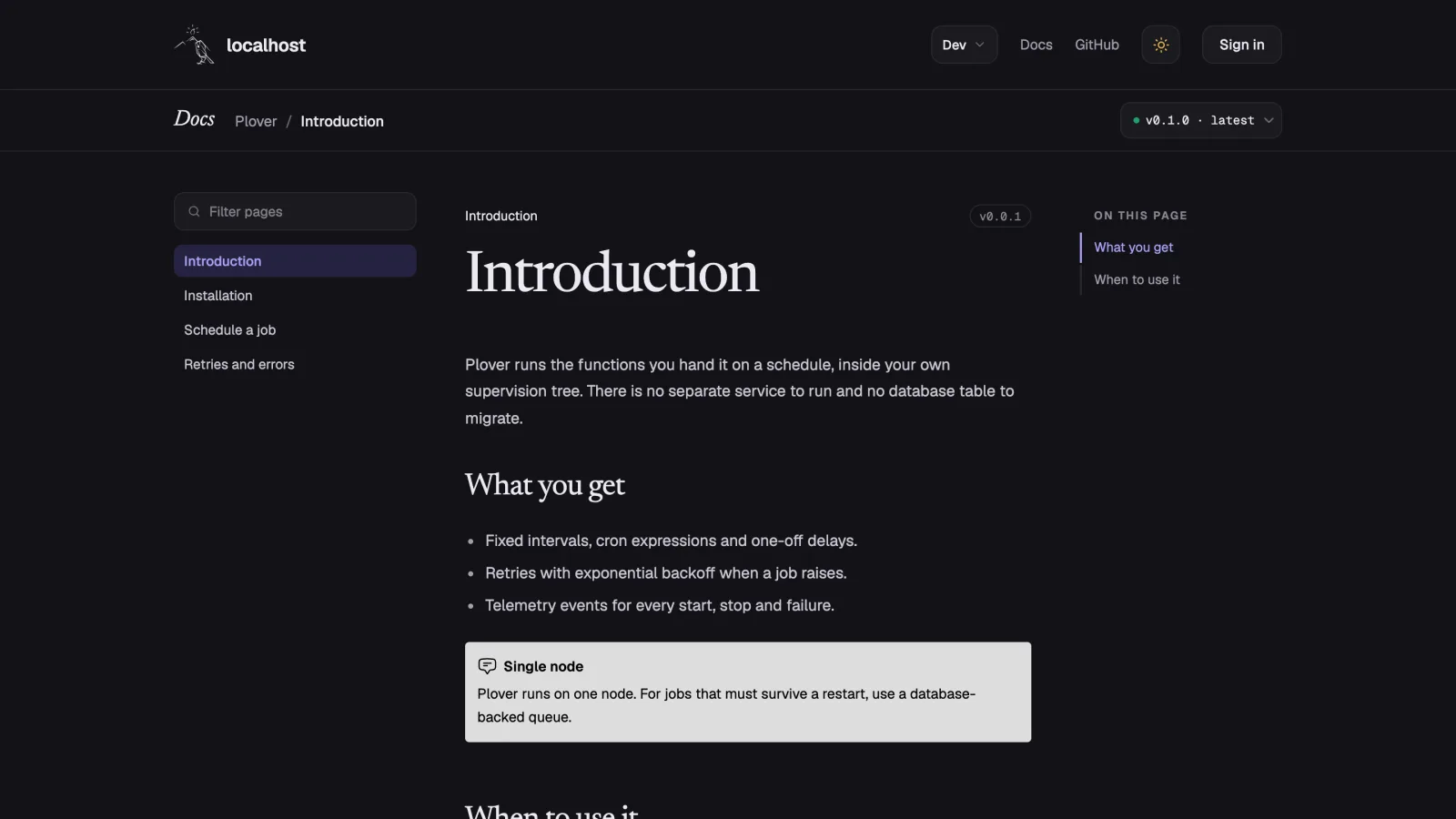This screenshot has width=1456, height=819.
Task: Select Plover in the breadcrumb
Action: point(256,121)
